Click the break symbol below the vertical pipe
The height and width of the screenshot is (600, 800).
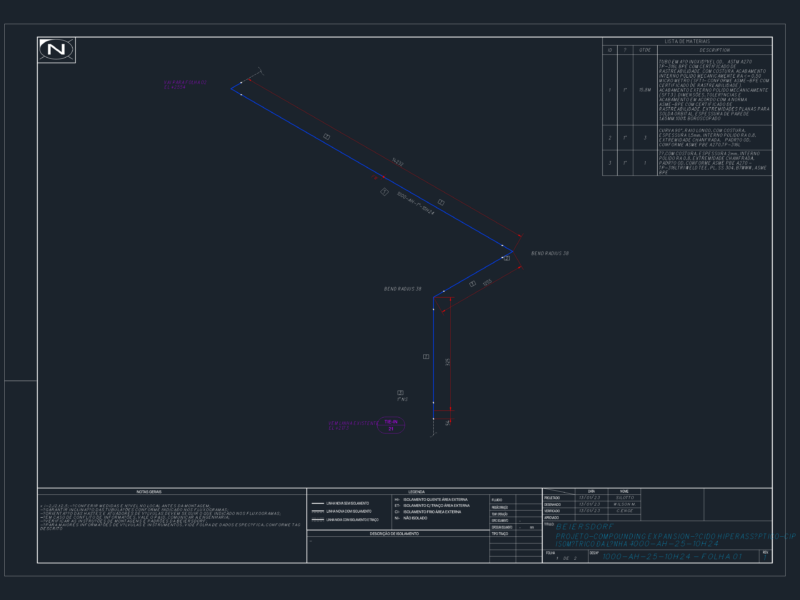coord(434,431)
